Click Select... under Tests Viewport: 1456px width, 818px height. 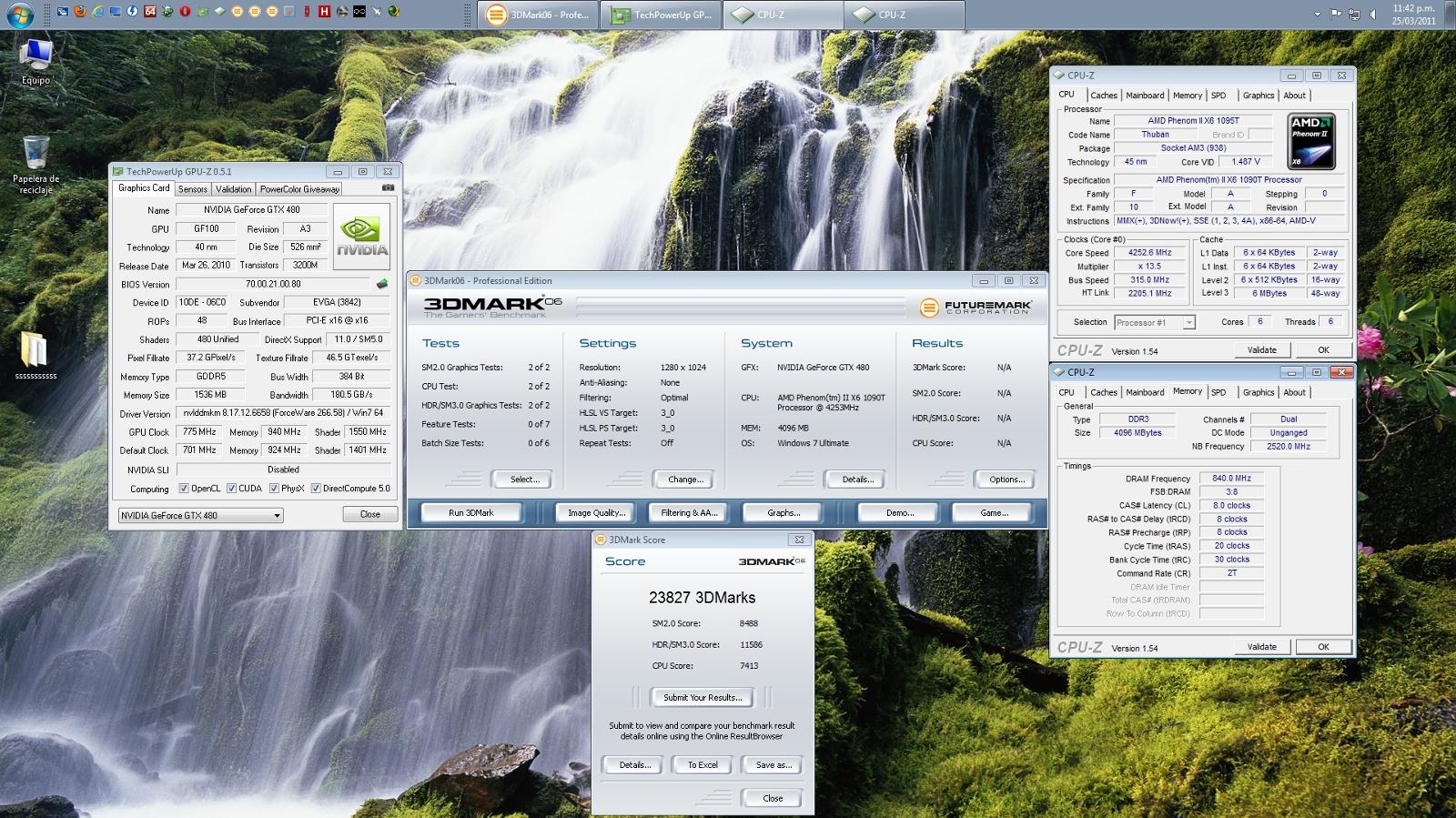pos(524,480)
